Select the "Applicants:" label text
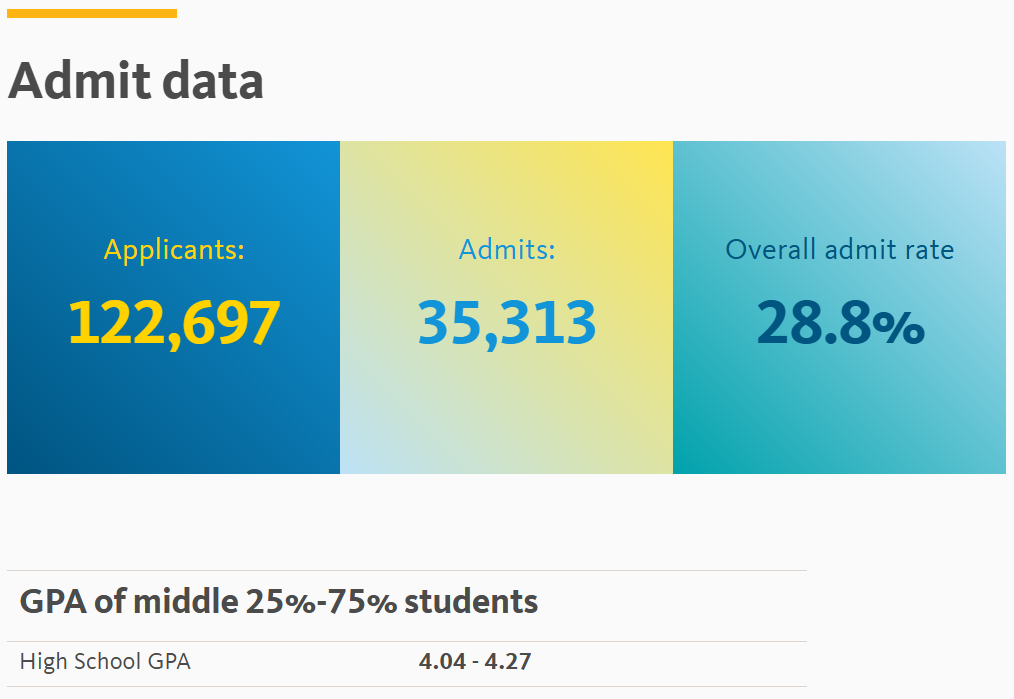1014x699 pixels. coord(174,250)
